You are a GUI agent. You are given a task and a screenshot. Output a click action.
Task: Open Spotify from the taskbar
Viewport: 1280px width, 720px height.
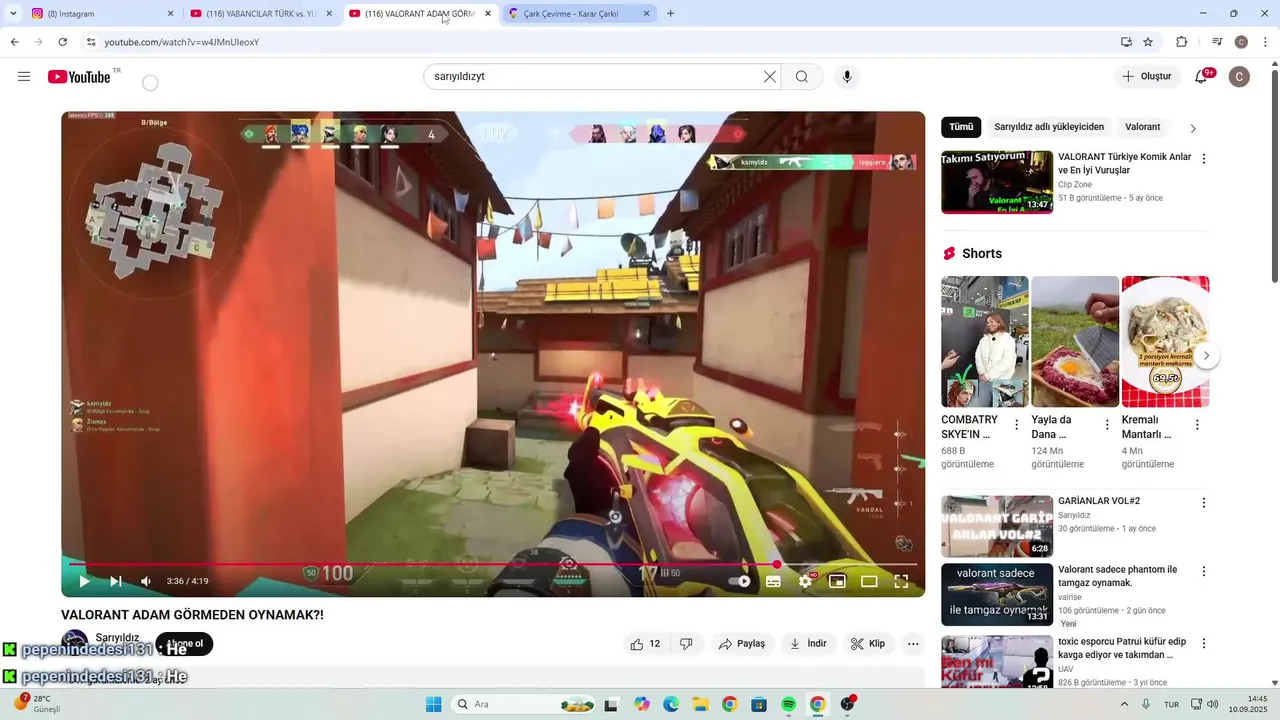788,704
